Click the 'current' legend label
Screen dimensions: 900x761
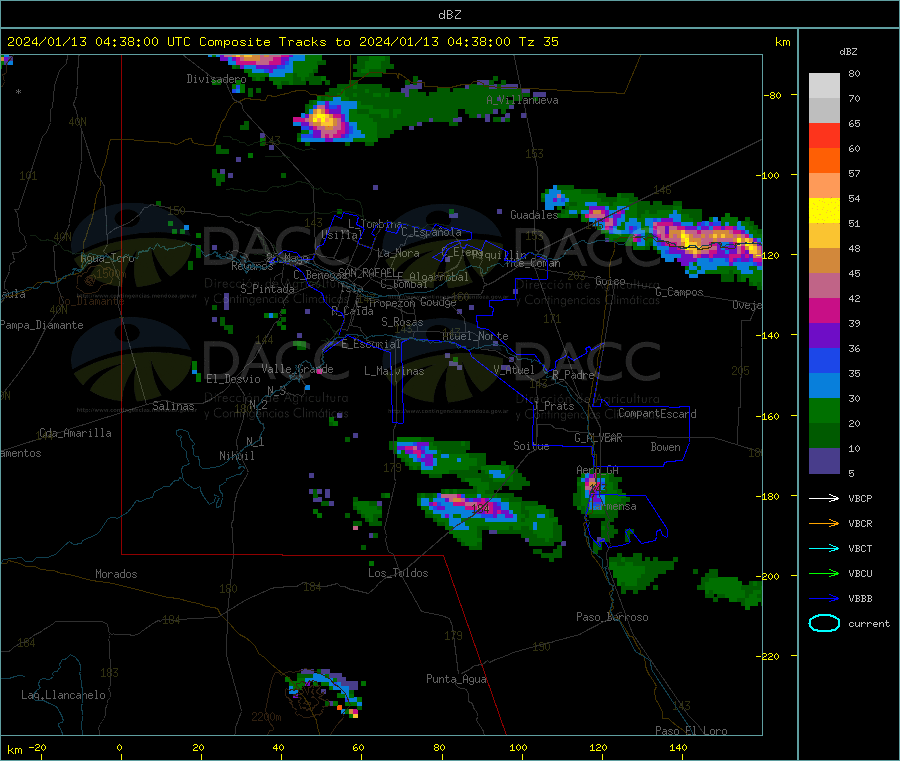click(869, 623)
